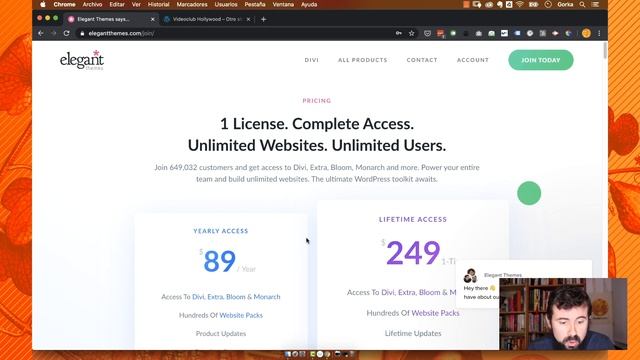
Task: Switch to the Videoclub Hollywood tab
Action: coord(207,19)
